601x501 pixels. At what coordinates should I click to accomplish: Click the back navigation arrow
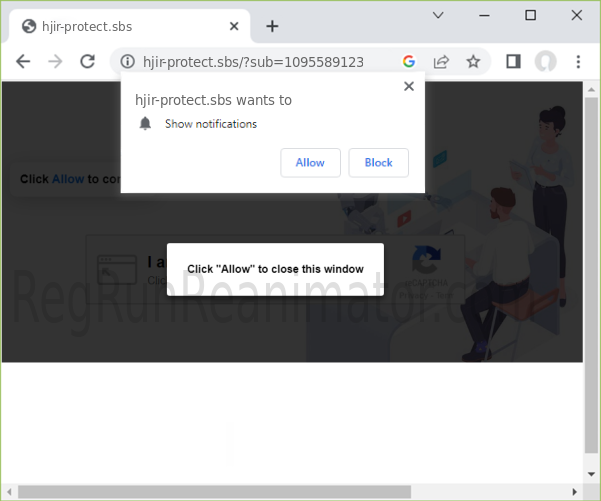point(23,62)
